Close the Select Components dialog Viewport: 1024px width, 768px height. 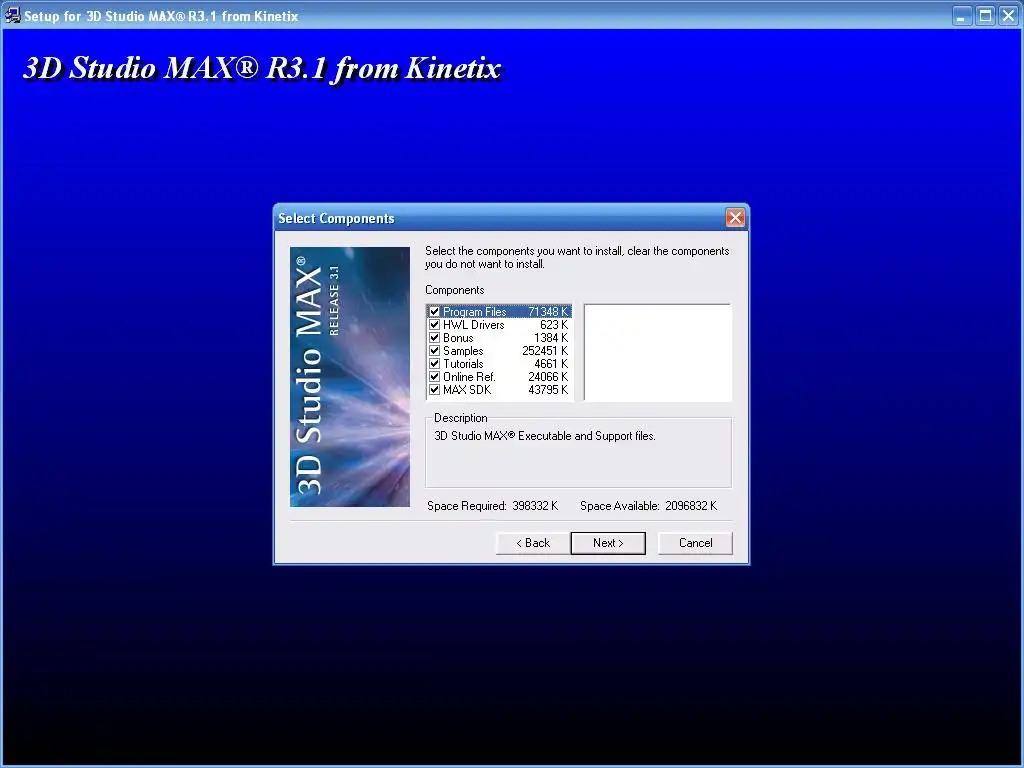pos(735,217)
